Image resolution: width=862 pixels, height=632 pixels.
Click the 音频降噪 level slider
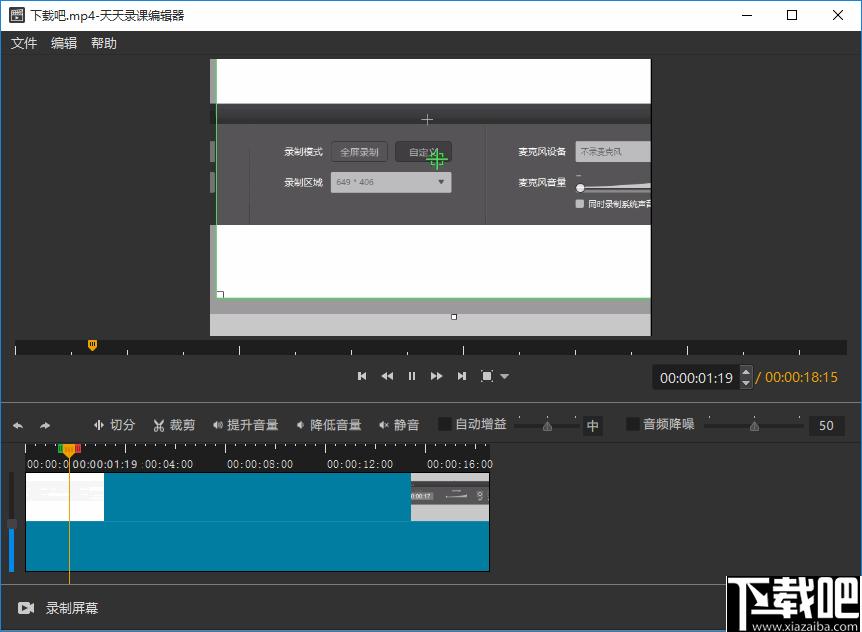[x=754, y=425]
